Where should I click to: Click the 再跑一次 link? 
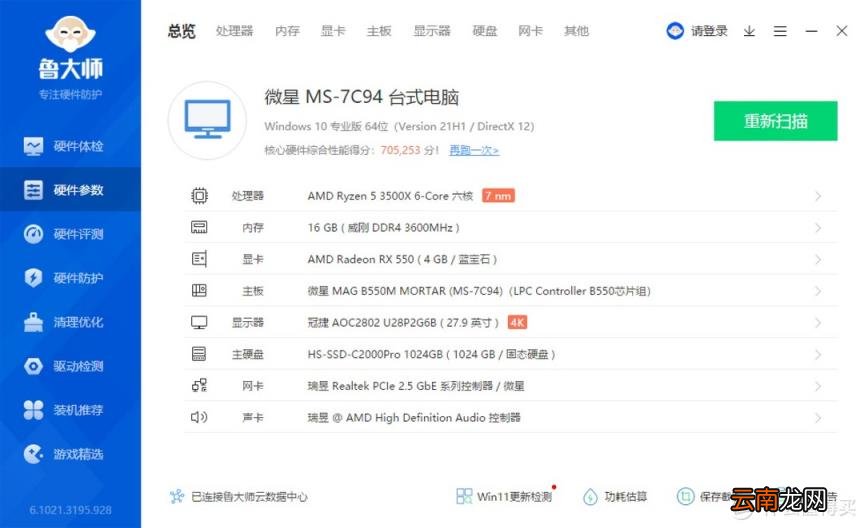(x=474, y=150)
